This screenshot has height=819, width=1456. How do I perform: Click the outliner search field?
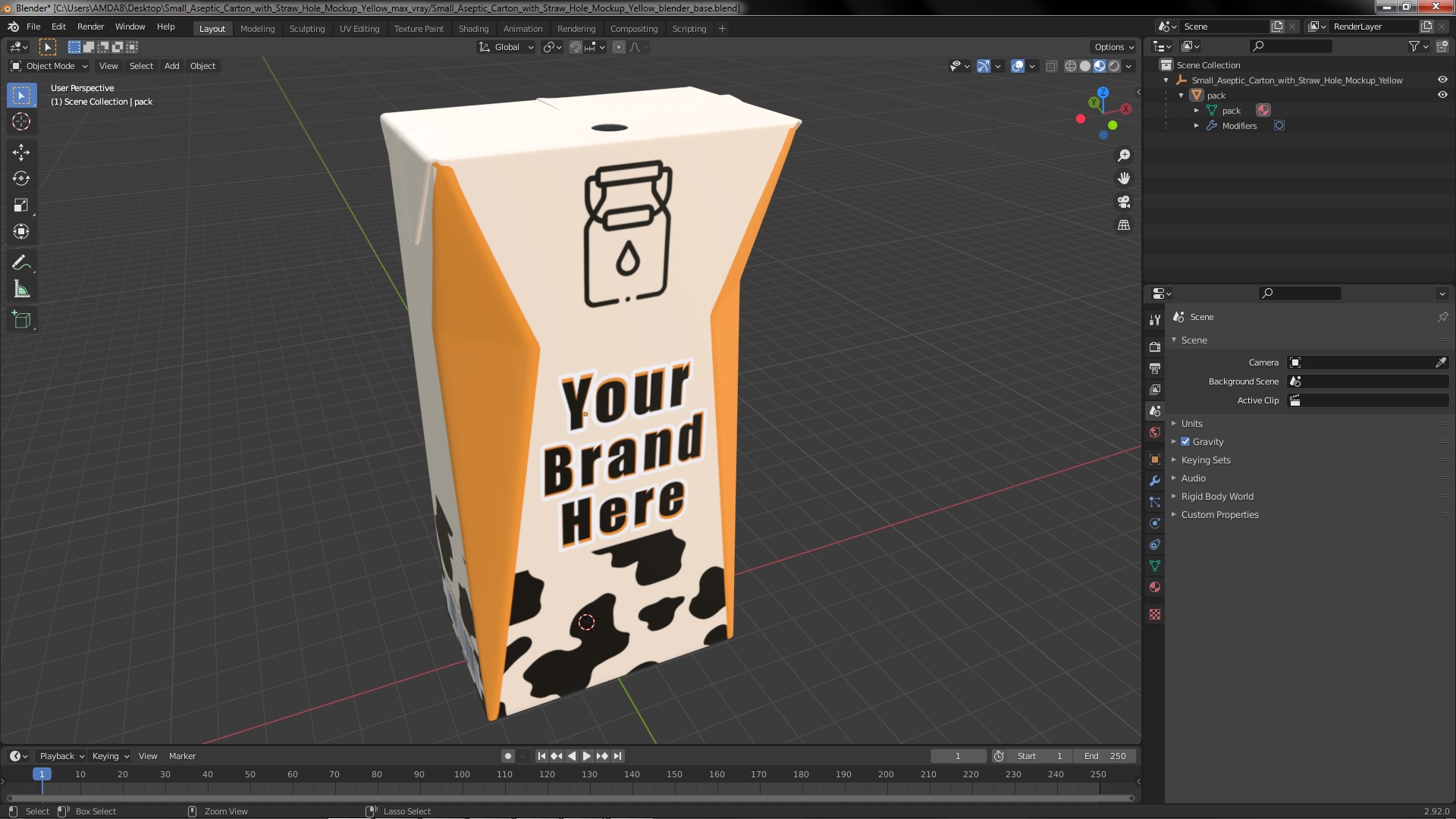1291,46
